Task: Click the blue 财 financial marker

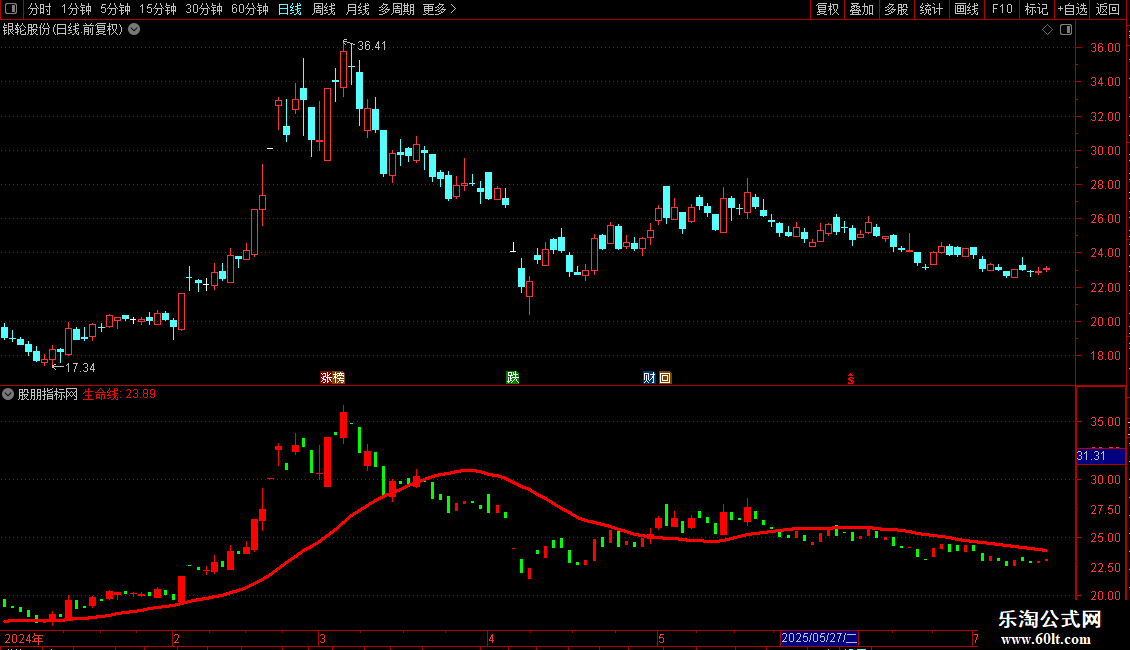Action: (x=649, y=378)
